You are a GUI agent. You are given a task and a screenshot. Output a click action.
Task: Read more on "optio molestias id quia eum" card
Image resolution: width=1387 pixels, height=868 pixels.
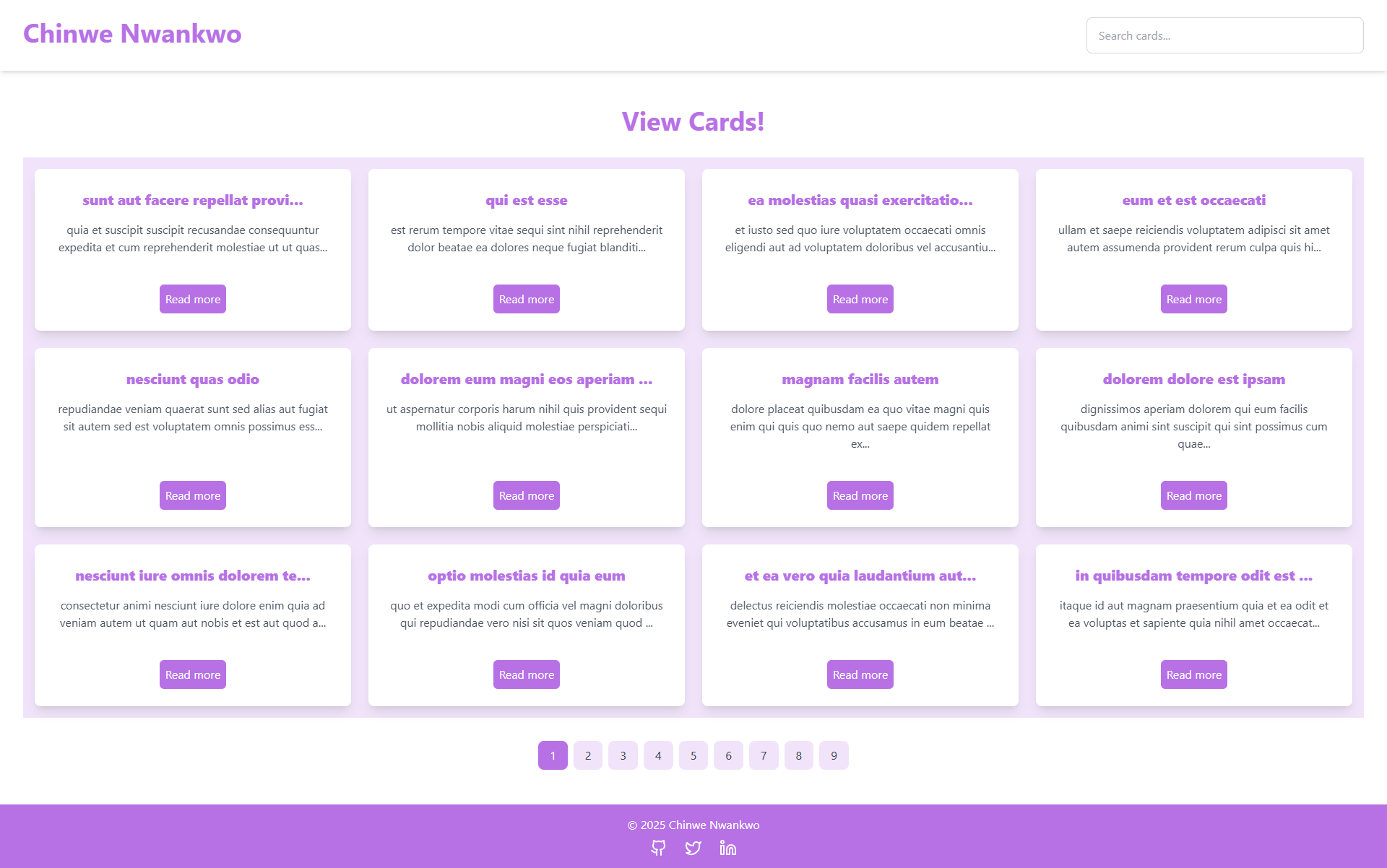click(x=527, y=674)
